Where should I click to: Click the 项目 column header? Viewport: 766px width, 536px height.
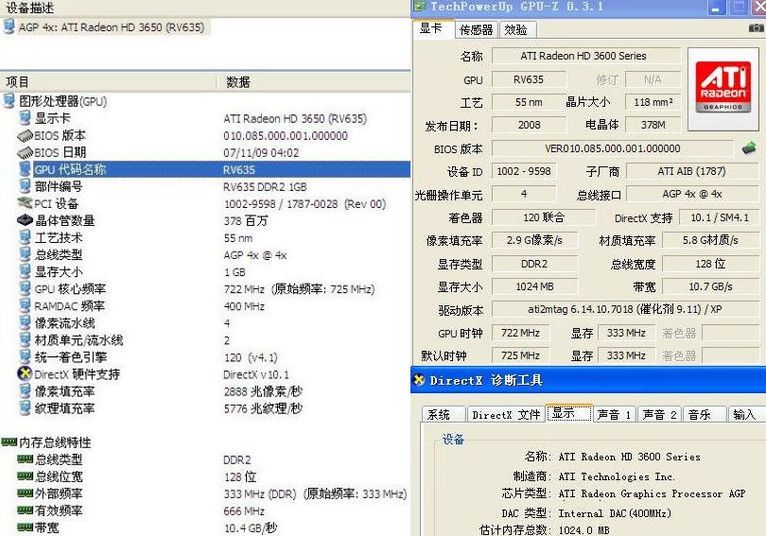click(108, 82)
